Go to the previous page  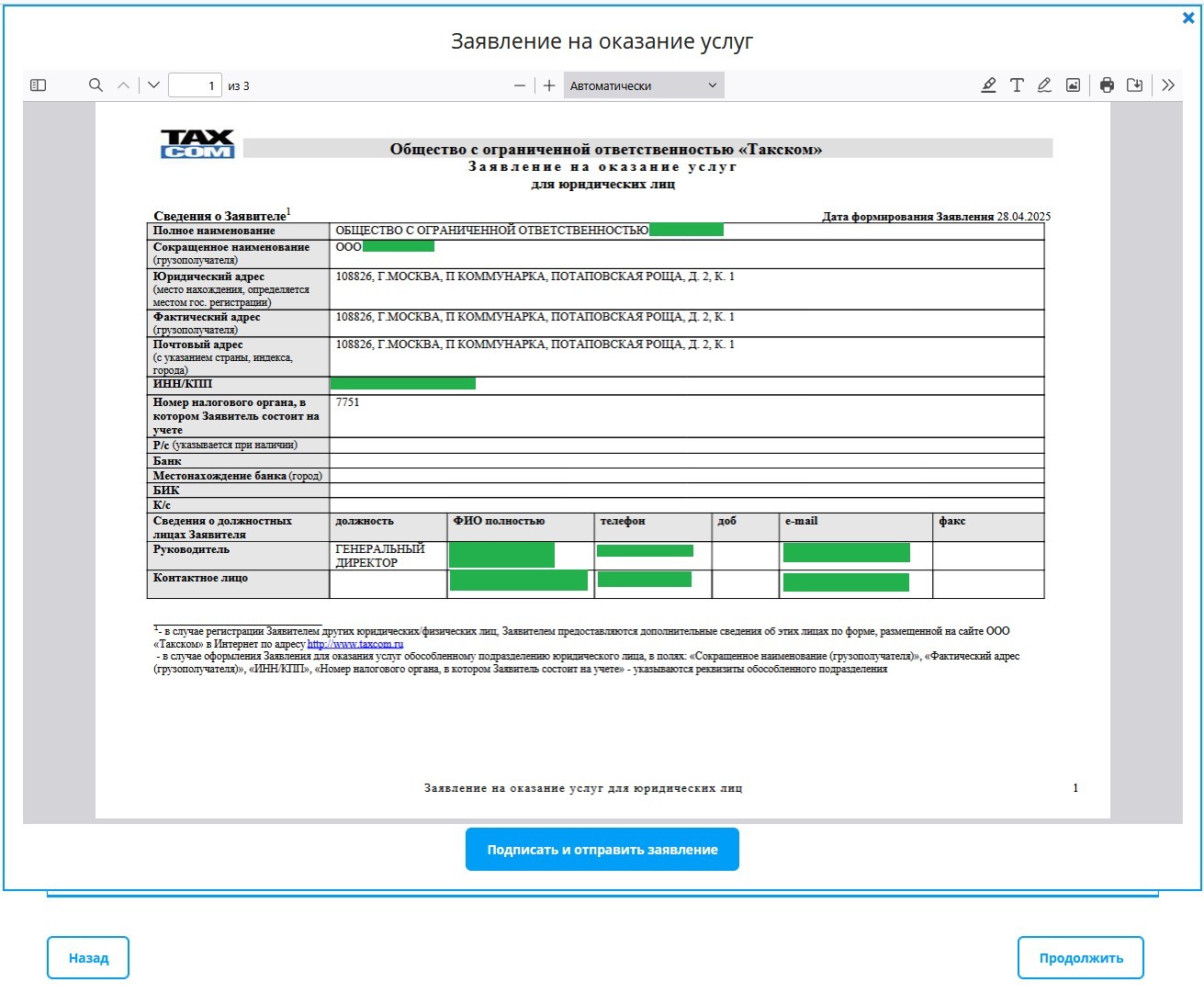coord(123,85)
